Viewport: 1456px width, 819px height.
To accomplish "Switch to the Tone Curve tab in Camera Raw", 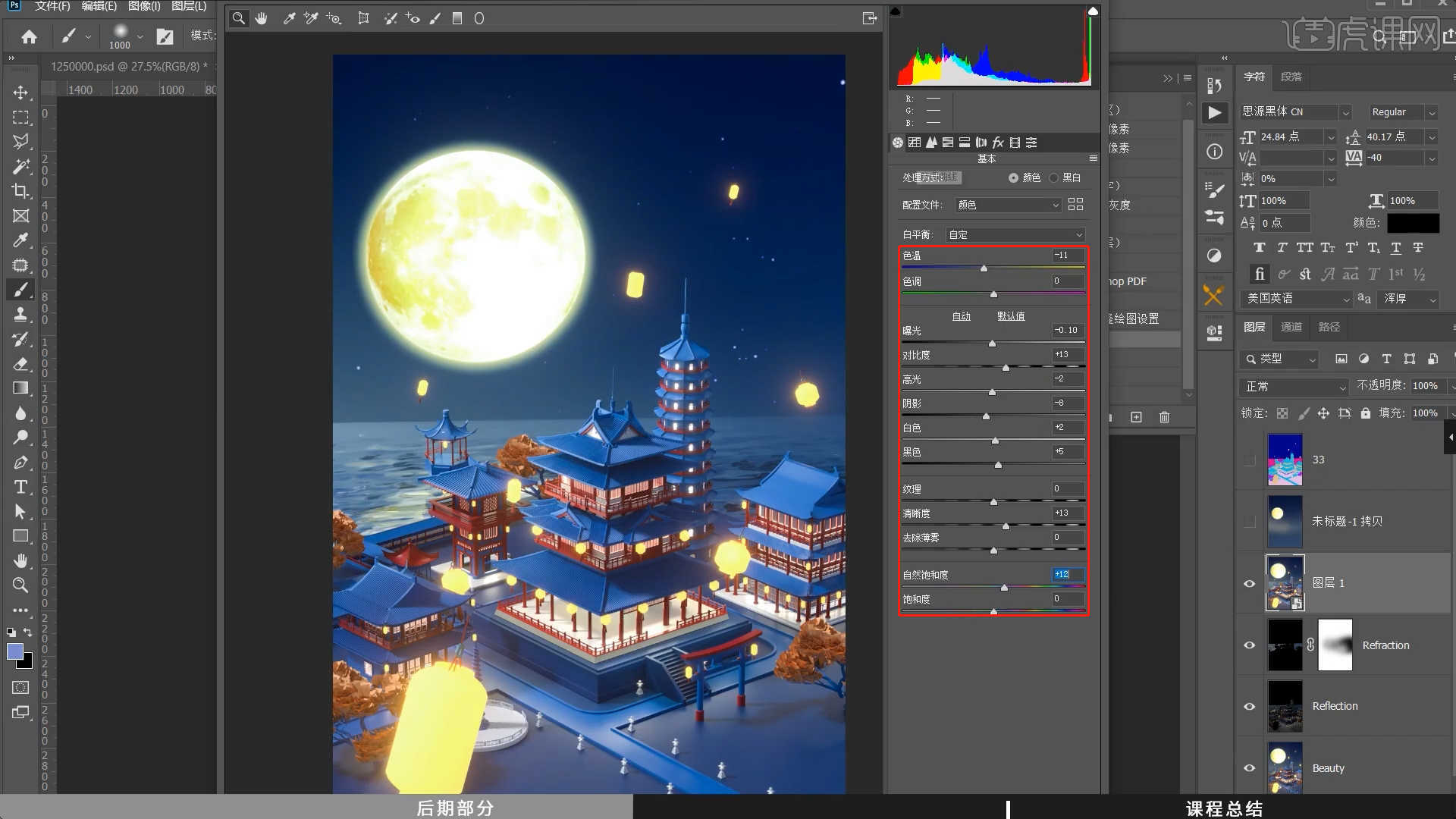I will pos(915,143).
